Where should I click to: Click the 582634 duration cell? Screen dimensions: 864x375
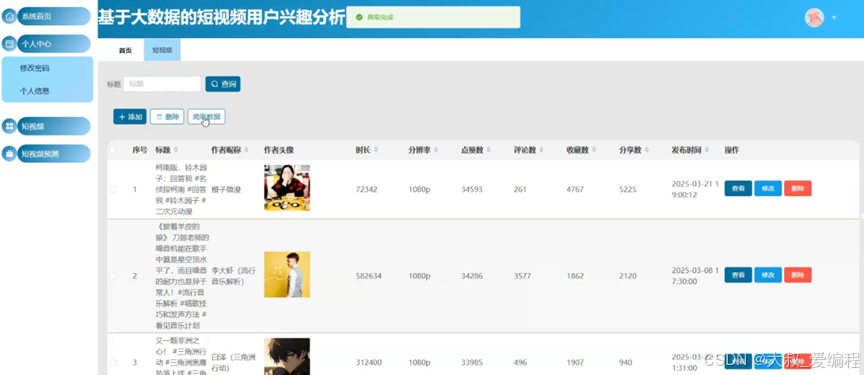pyautogui.click(x=369, y=276)
